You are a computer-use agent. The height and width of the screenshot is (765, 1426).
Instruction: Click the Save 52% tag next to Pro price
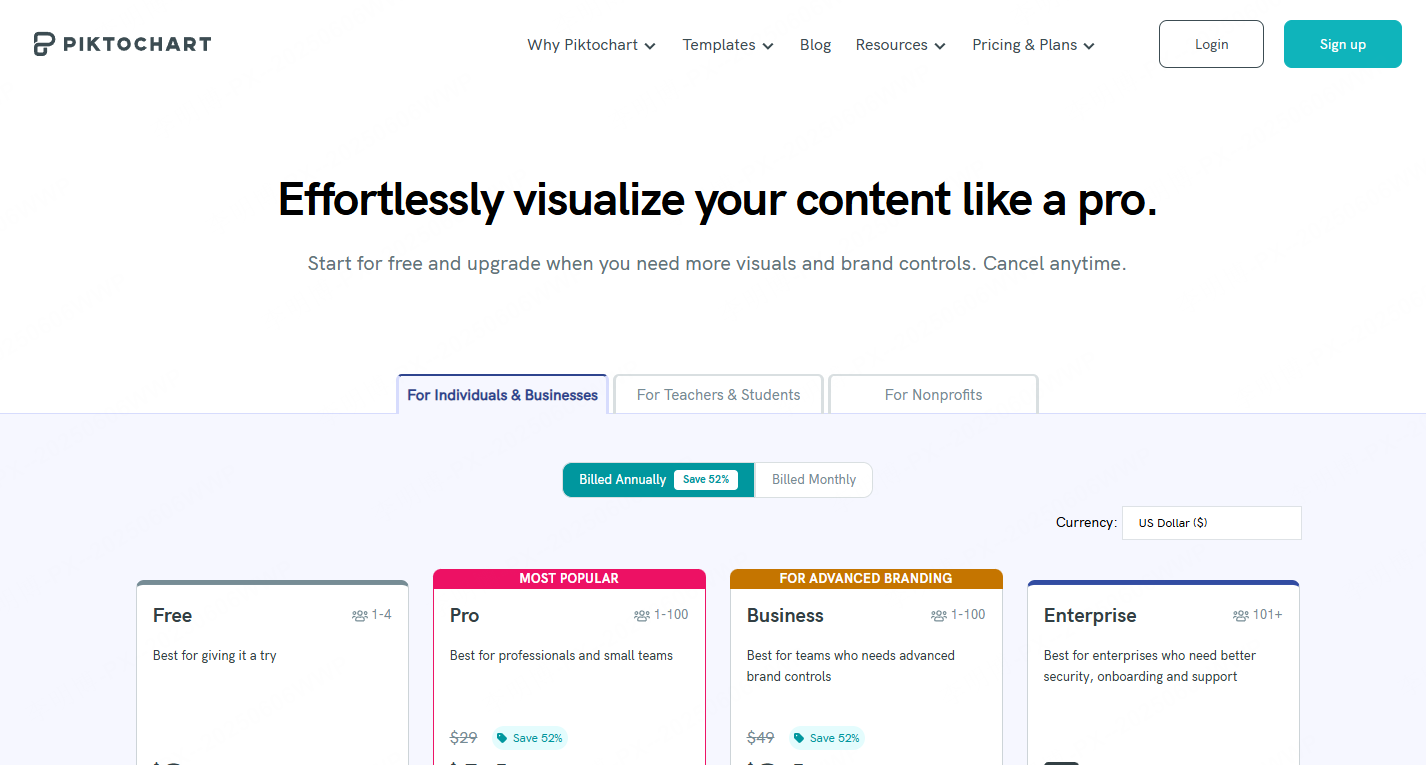(529, 737)
